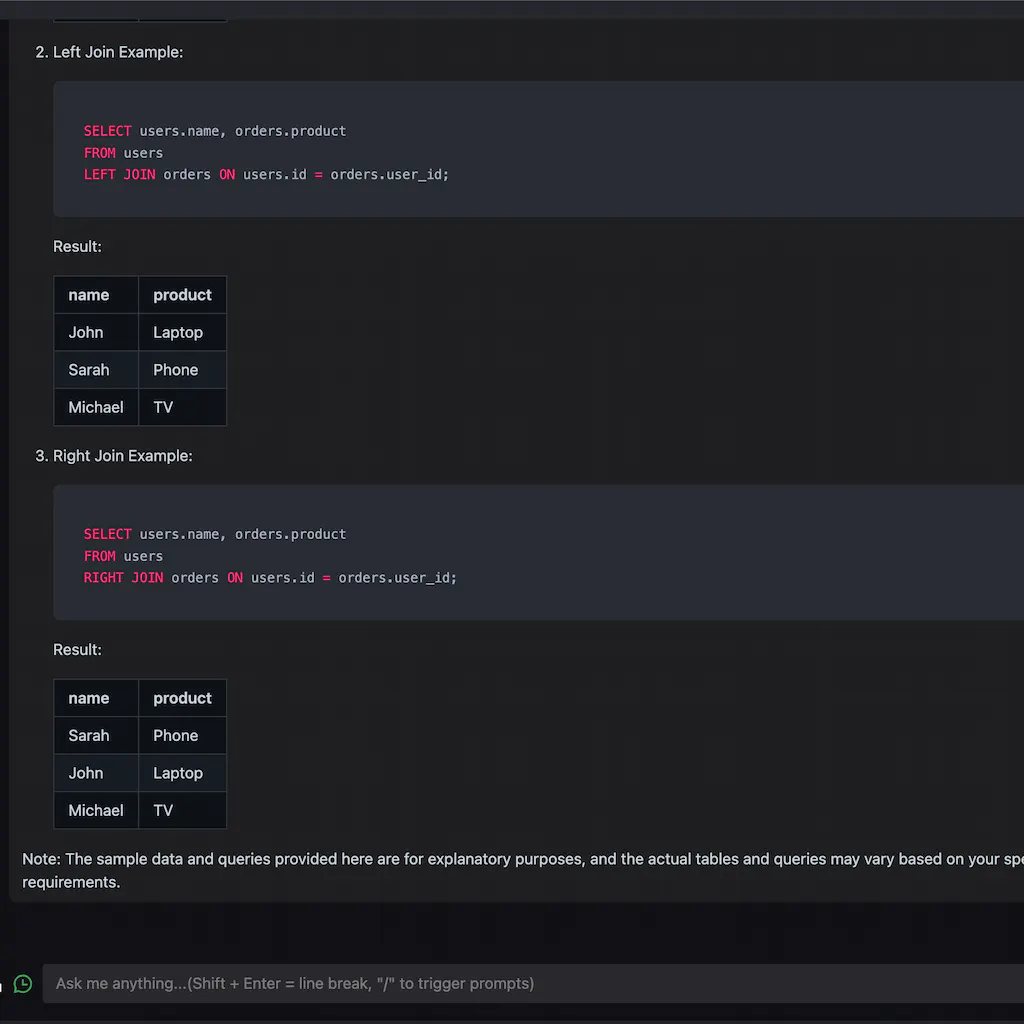Click "product" header in Right Join result table
Viewport: 1024px width, 1024px height.
pyautogui.click(x=182, y=698)
